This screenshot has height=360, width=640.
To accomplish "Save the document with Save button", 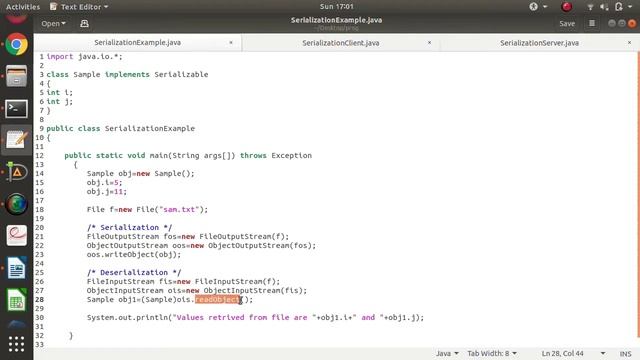I will (x=567, y=24).
